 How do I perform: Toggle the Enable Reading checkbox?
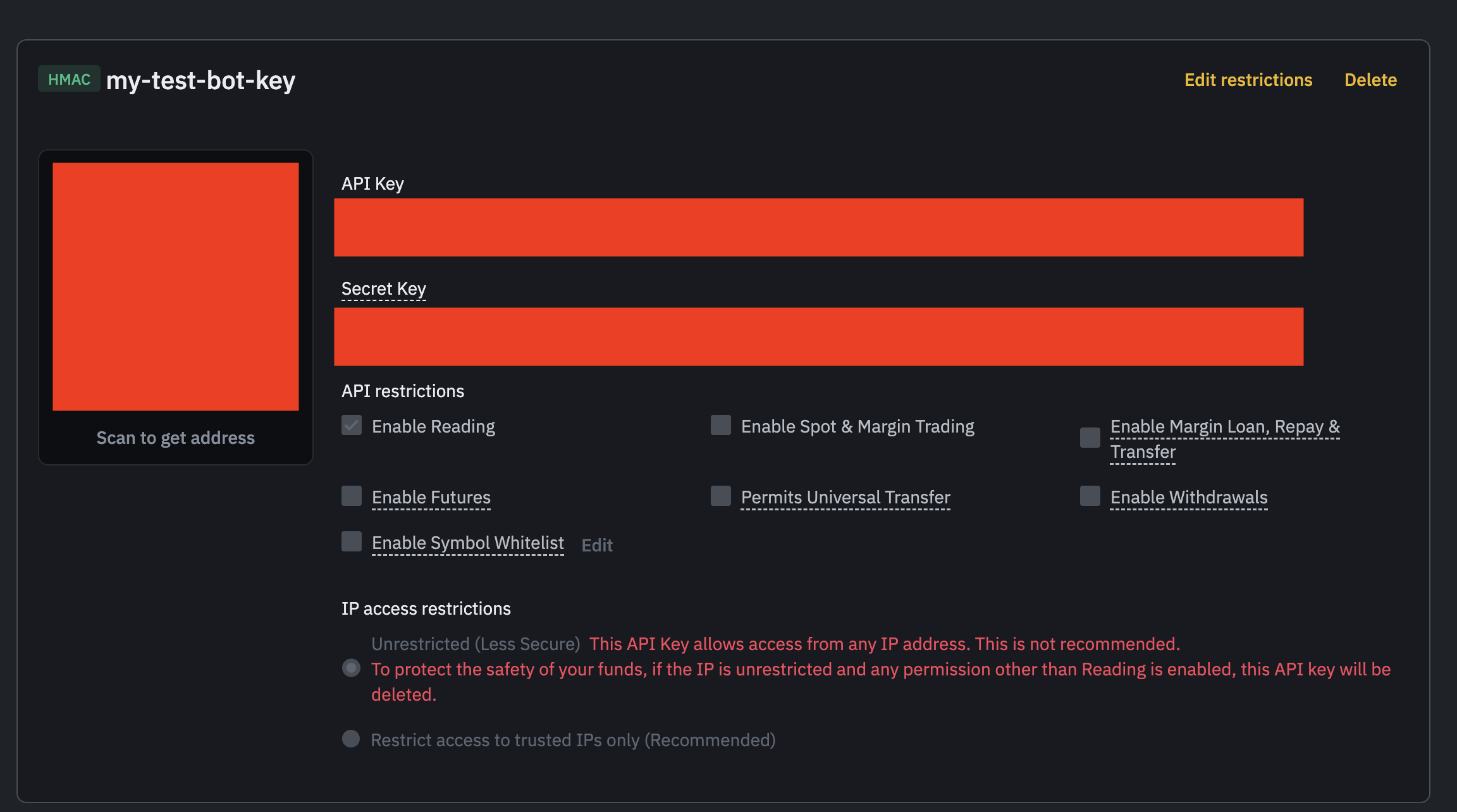point(352,426)
